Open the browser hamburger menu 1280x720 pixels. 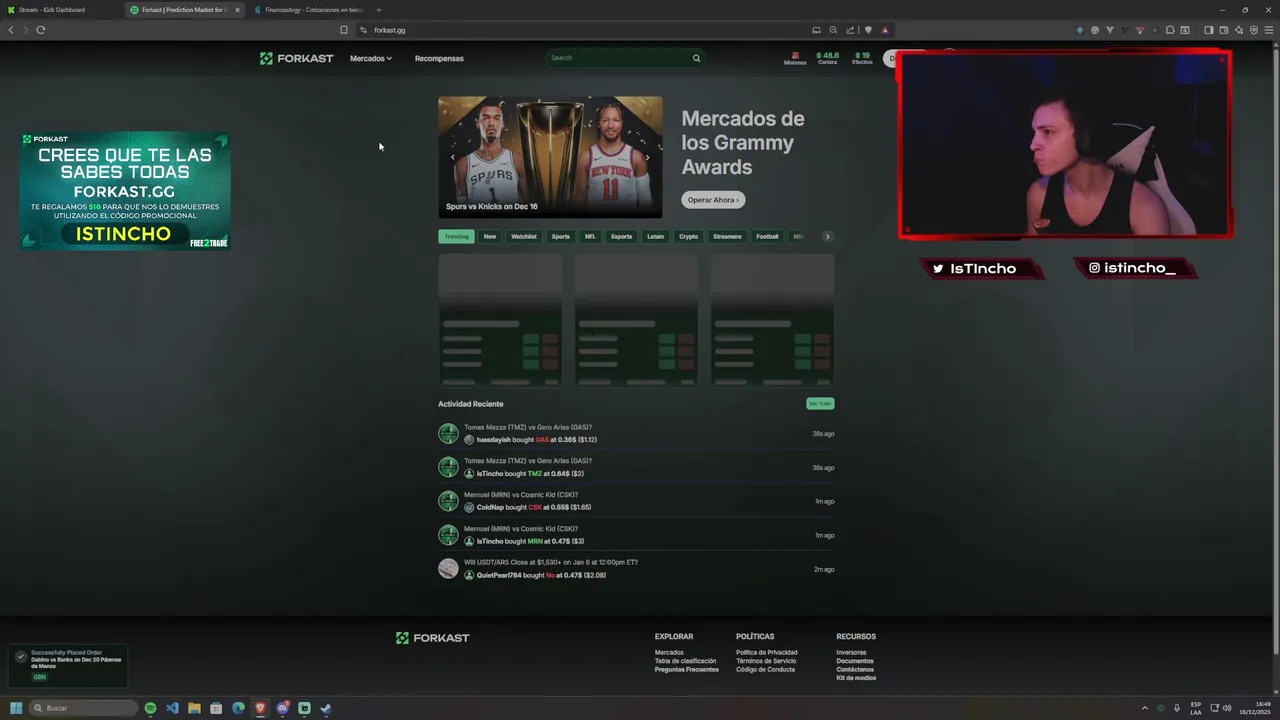(1269, 30)
